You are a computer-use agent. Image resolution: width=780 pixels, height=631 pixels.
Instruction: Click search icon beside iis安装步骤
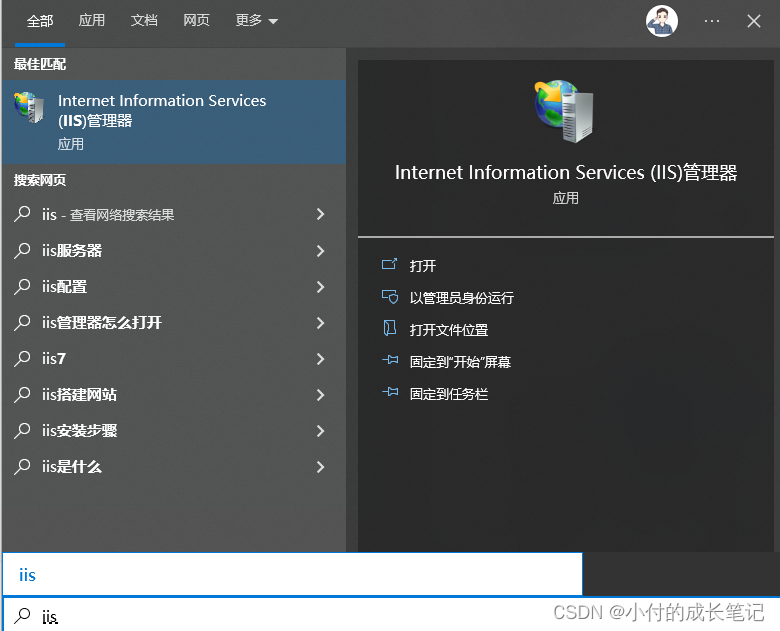pyautogui.click(x=22, y=430)
